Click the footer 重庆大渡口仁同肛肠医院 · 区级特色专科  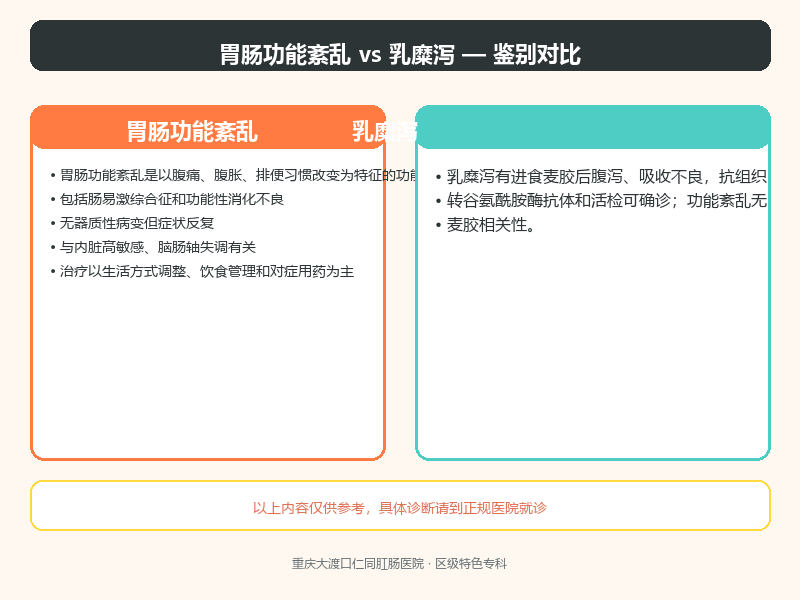point(399,564)
